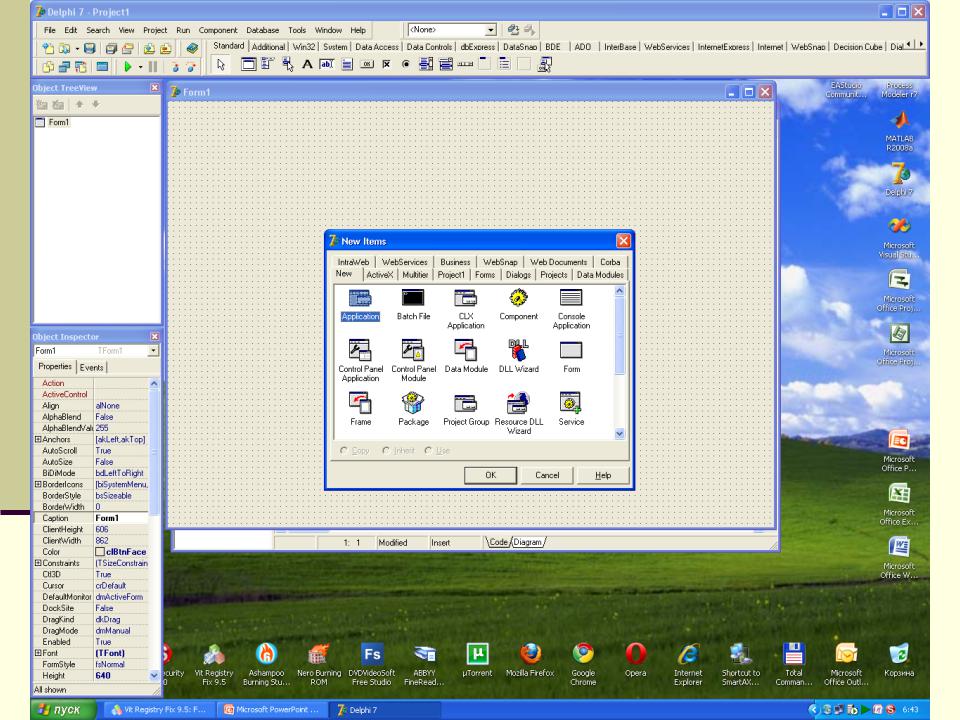Click the Height property value 640
960x720 pixels.
click(121, 676)
